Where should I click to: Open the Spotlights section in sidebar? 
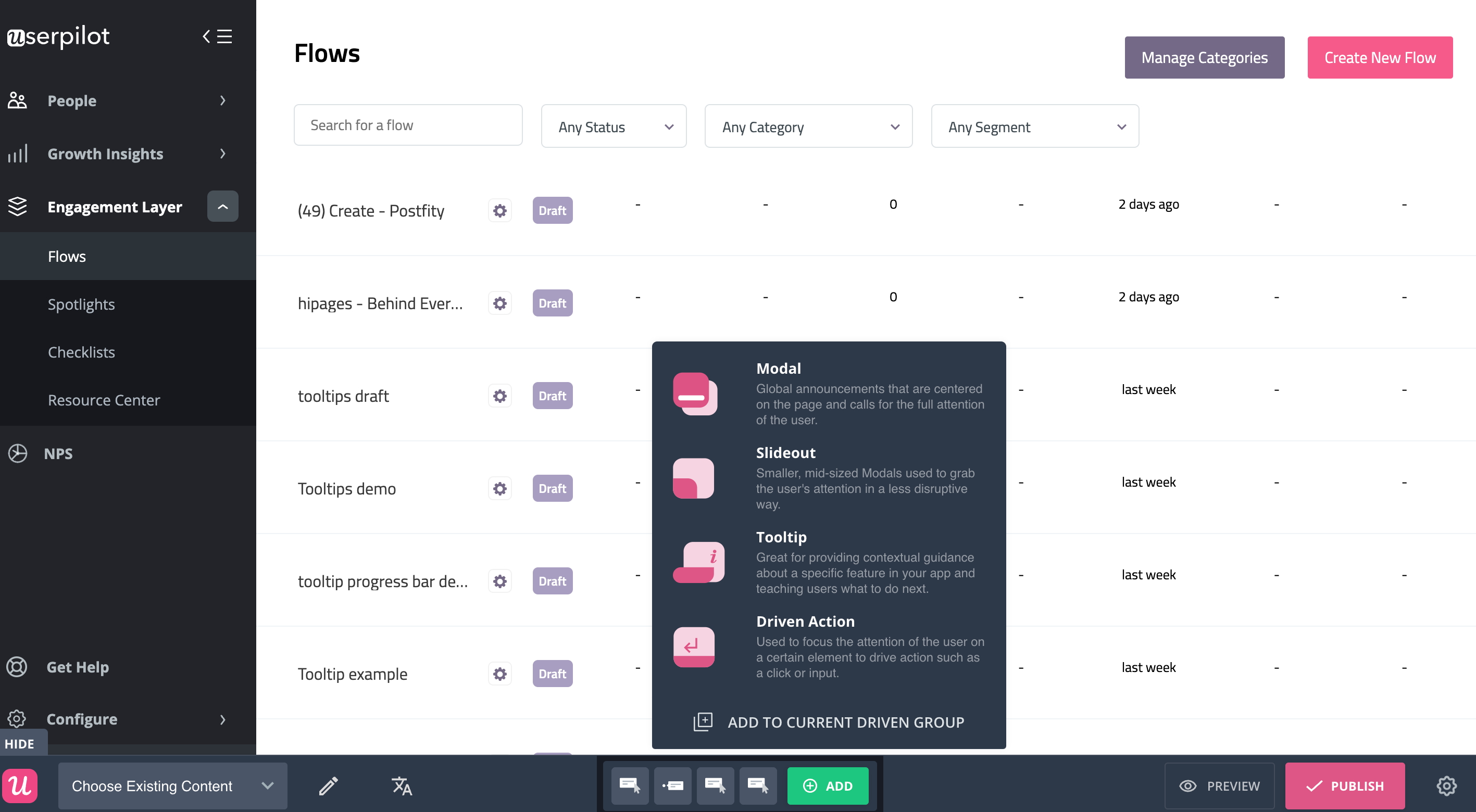81,303
